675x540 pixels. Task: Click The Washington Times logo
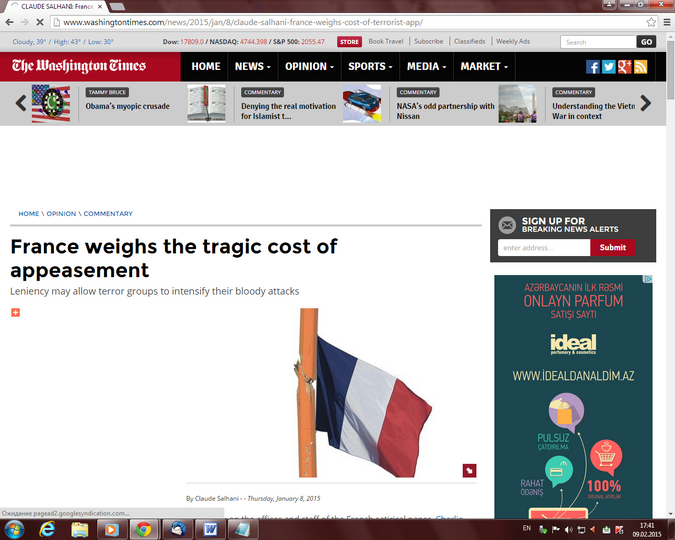79,66
